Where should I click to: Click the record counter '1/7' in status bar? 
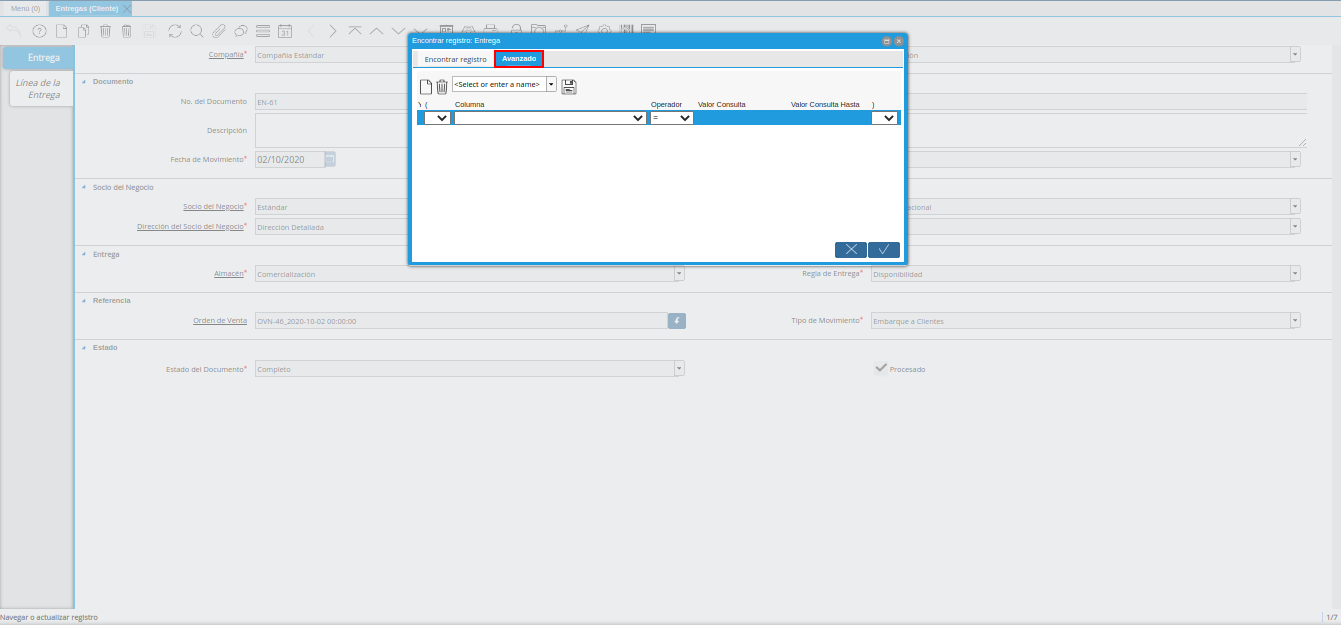click(x=1331, y=618)
